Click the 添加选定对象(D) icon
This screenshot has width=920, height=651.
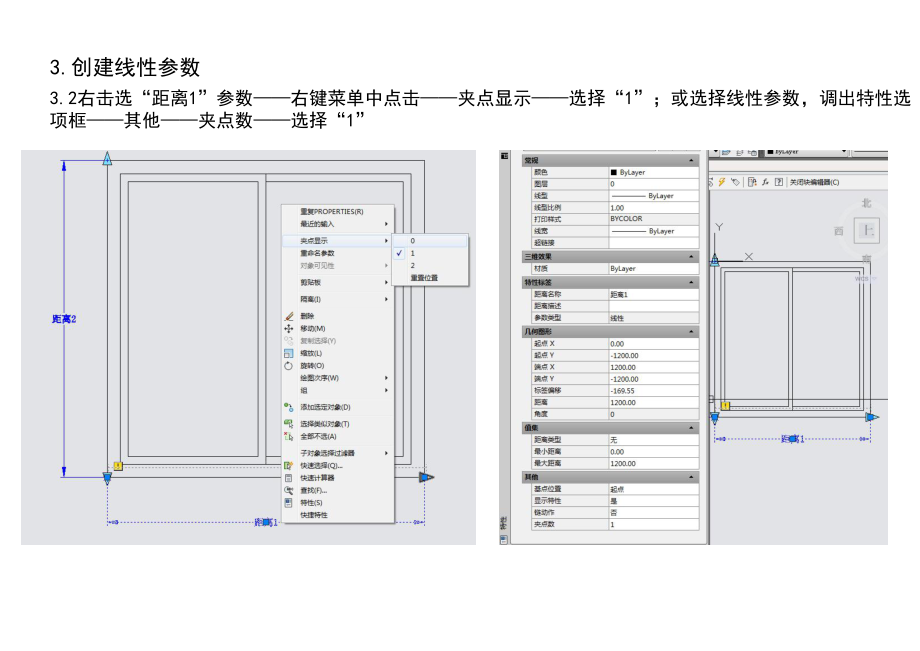click(289, 407)
